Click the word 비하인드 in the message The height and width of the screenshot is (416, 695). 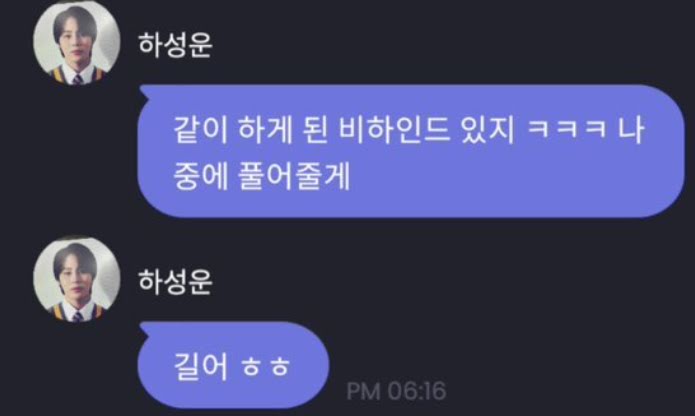(x=394, y=130)
